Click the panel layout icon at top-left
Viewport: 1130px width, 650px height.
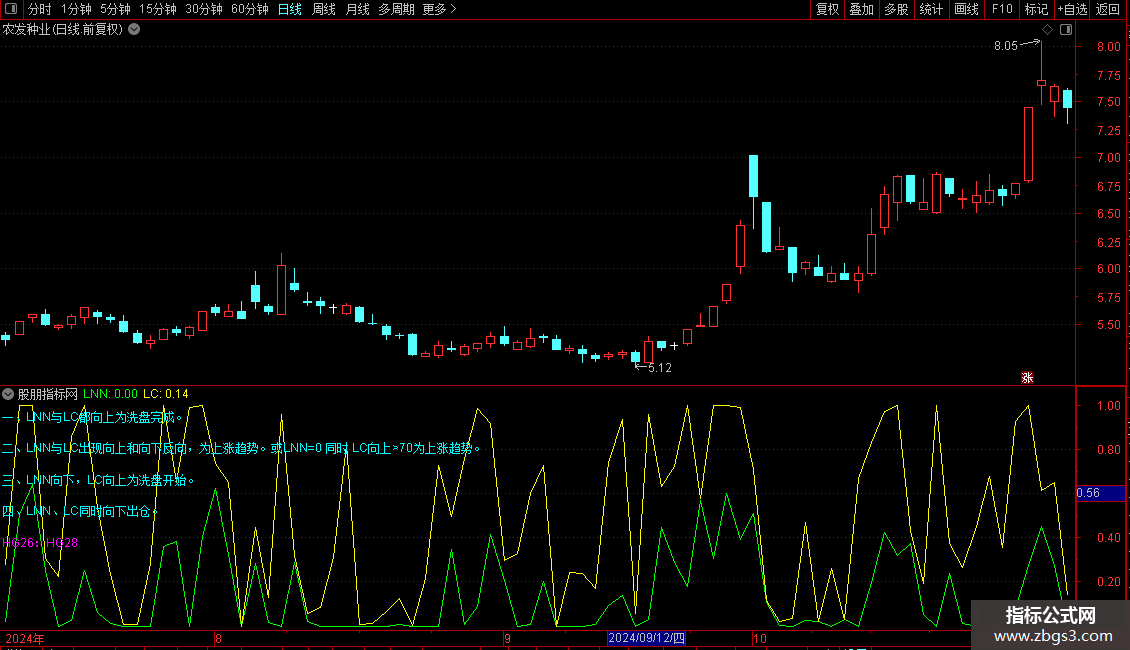tap(11, 9)
